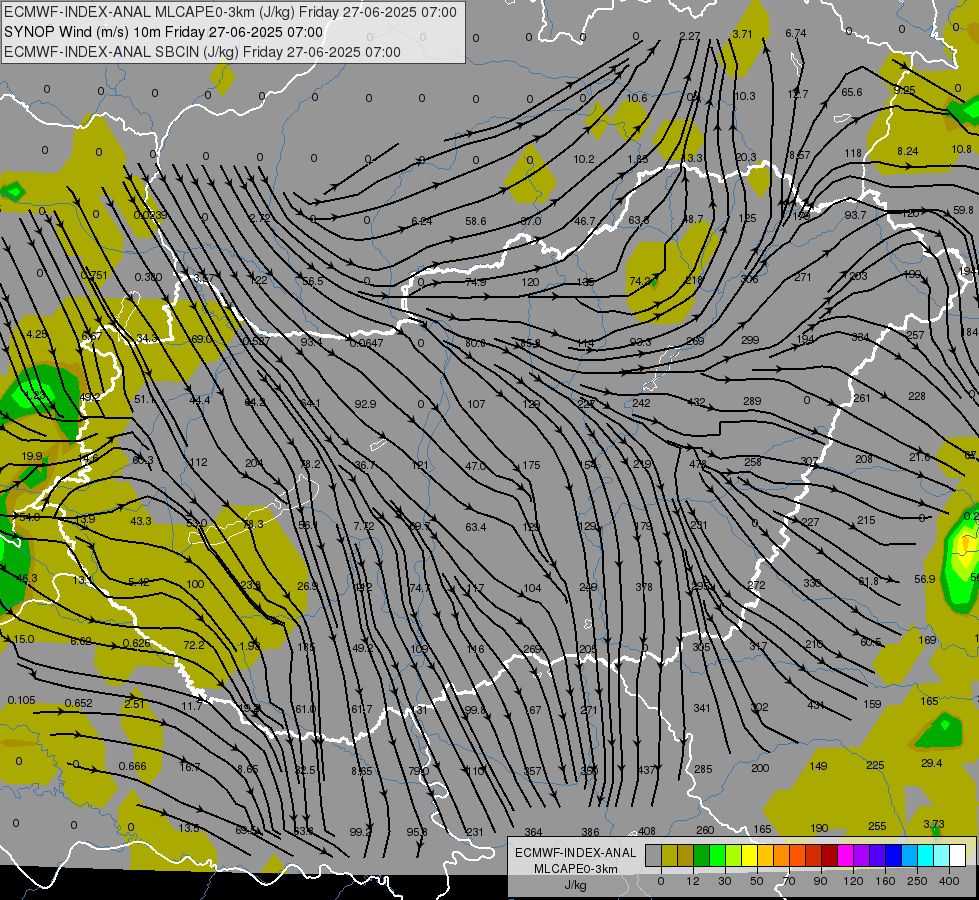Viewport: 979px width, 900px height.
Task: Click the map value 9.25
Action: coord(904,90)
